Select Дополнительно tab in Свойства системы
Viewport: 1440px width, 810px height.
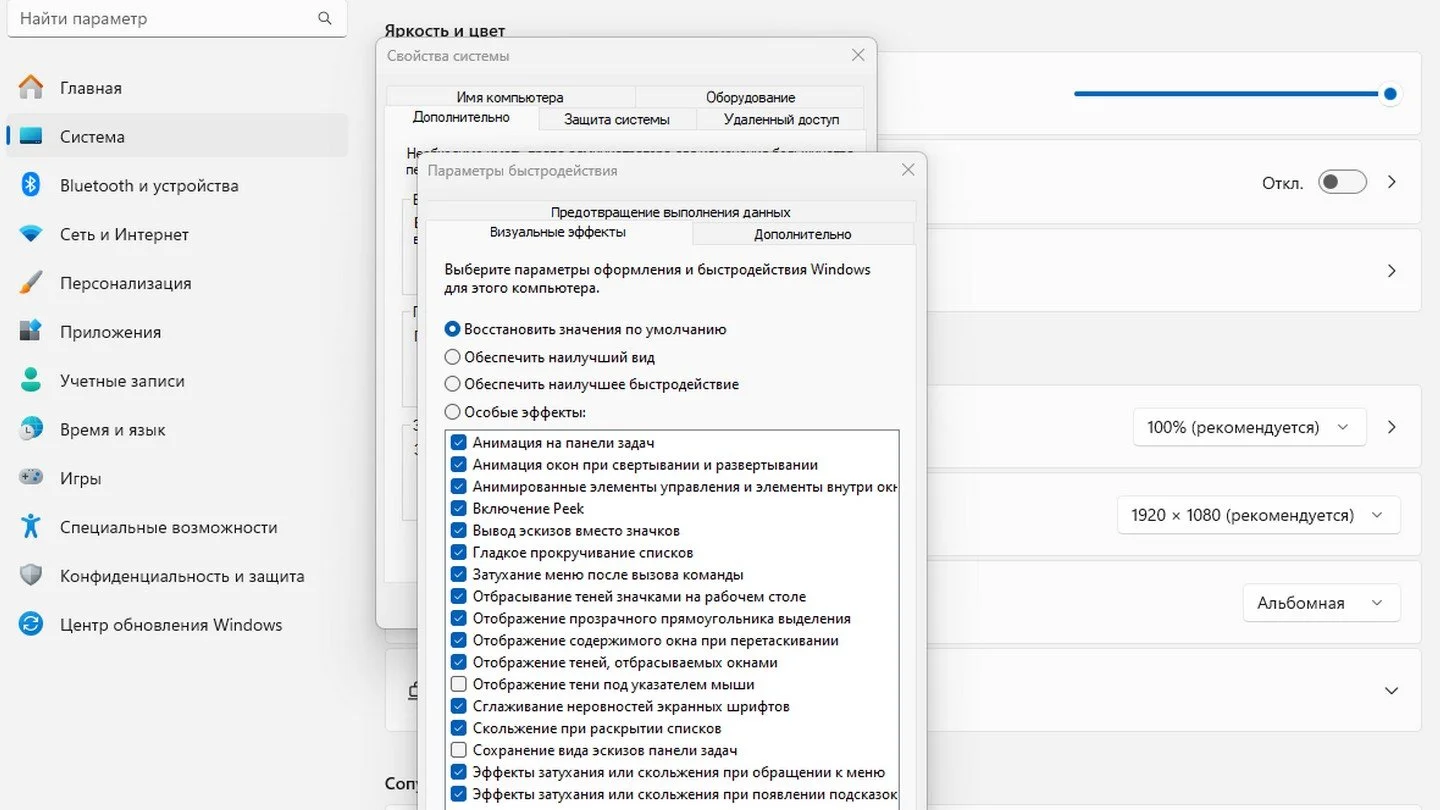pos(461,117)
